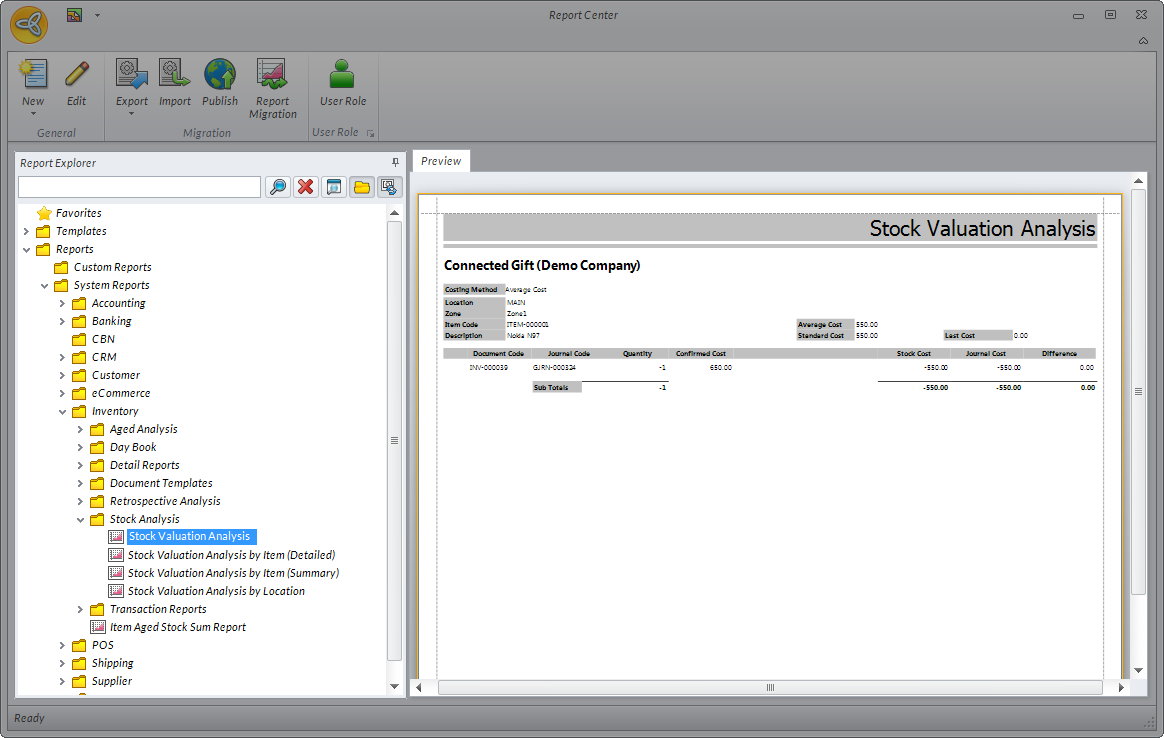Viewport: 1164px width, 738px height.
Task: Expand the Transaction Reports folder
Action: click(x=81, y=609)
